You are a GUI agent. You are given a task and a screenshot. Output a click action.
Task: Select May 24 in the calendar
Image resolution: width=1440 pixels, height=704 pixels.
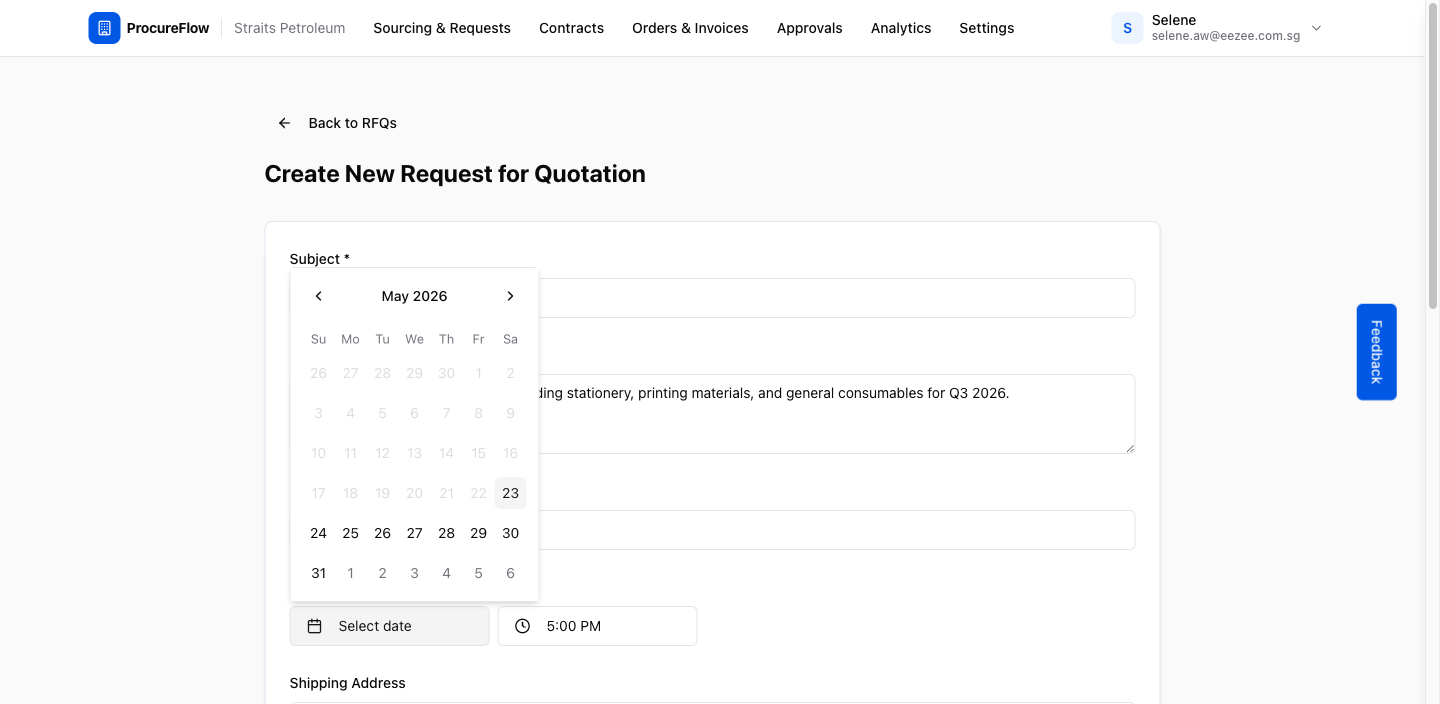pos(318,533)
